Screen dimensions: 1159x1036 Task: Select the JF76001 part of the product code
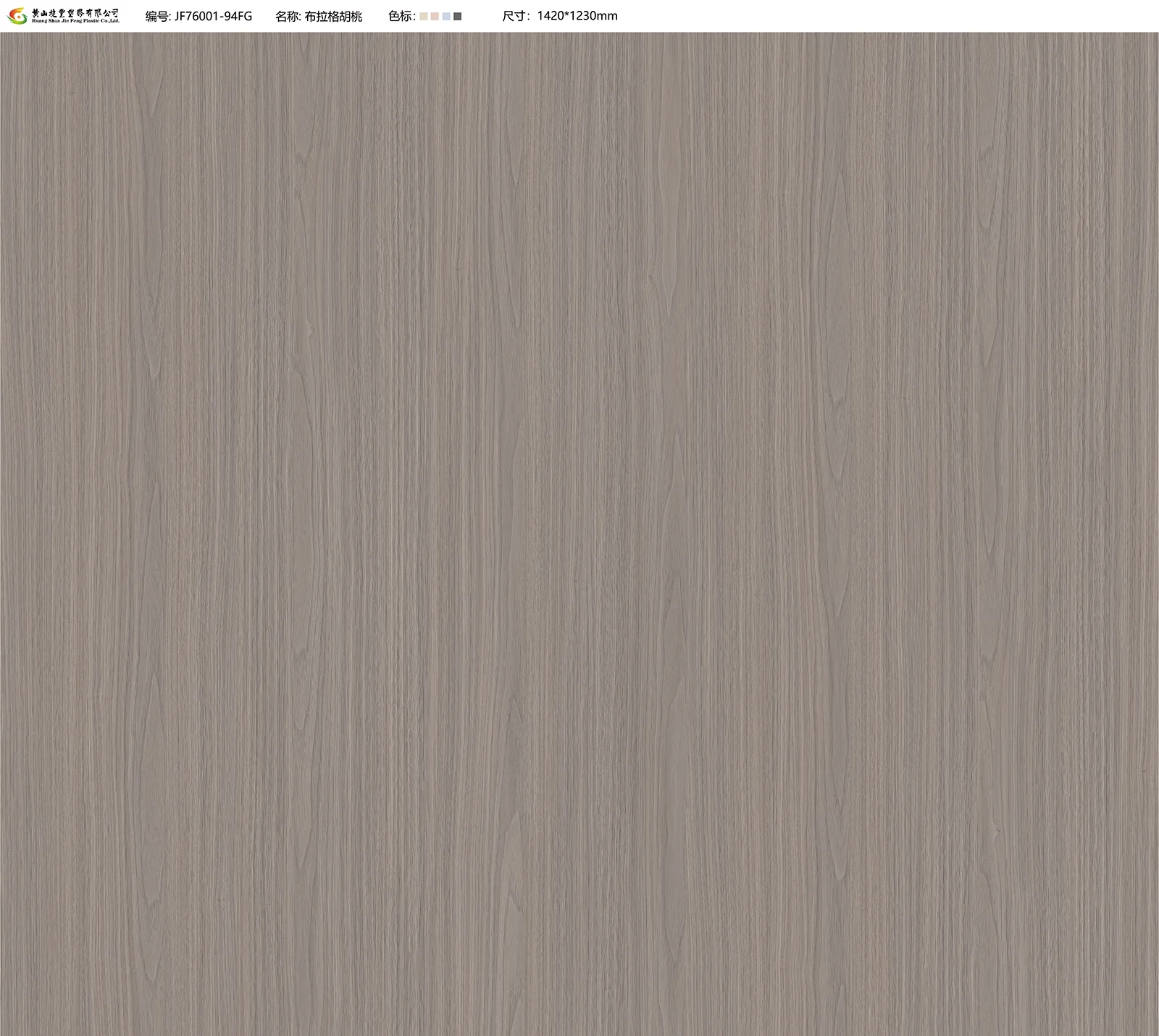pos(198,16)
